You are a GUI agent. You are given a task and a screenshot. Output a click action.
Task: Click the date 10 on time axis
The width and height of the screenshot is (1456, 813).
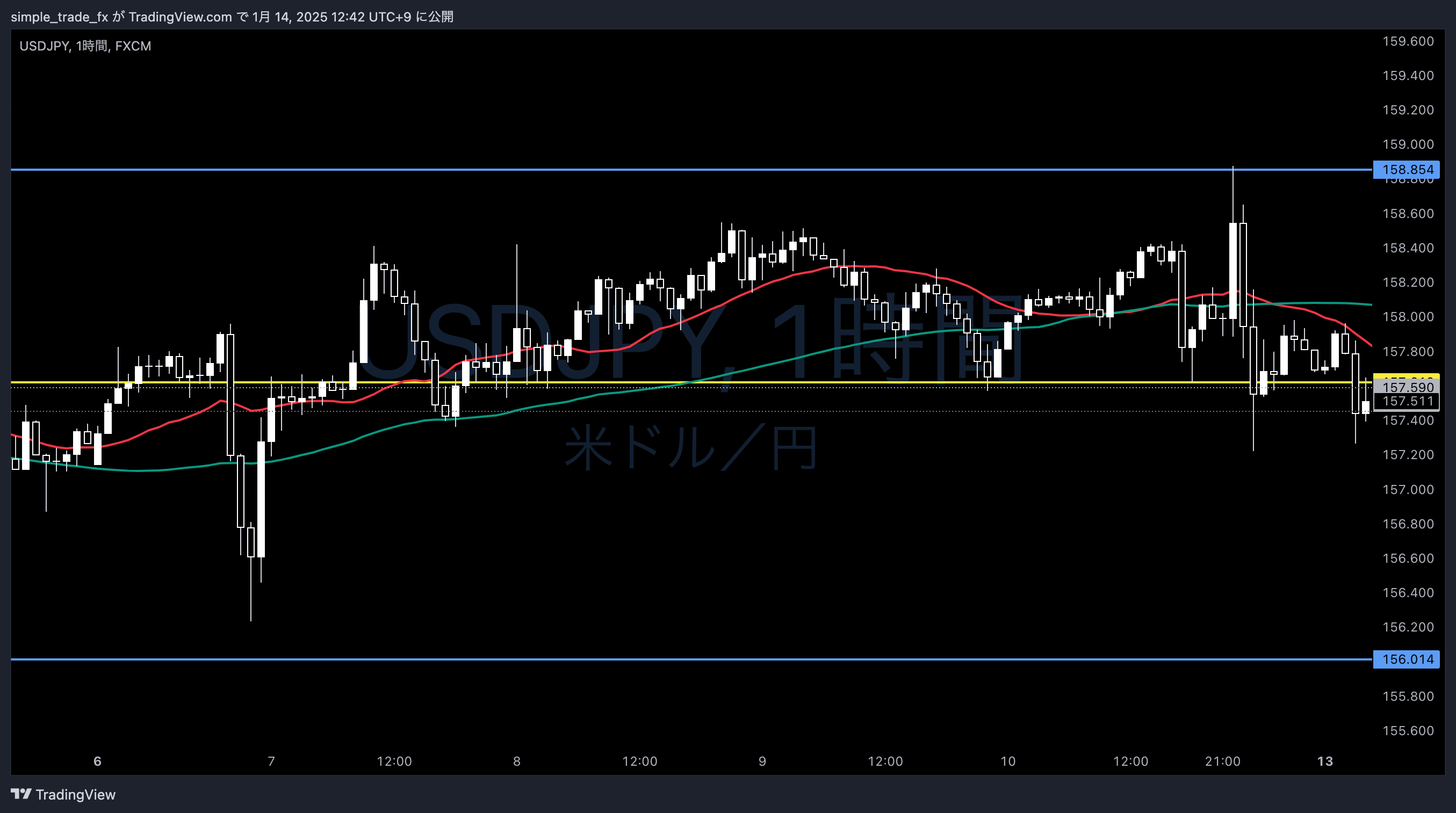(1008, 761)
